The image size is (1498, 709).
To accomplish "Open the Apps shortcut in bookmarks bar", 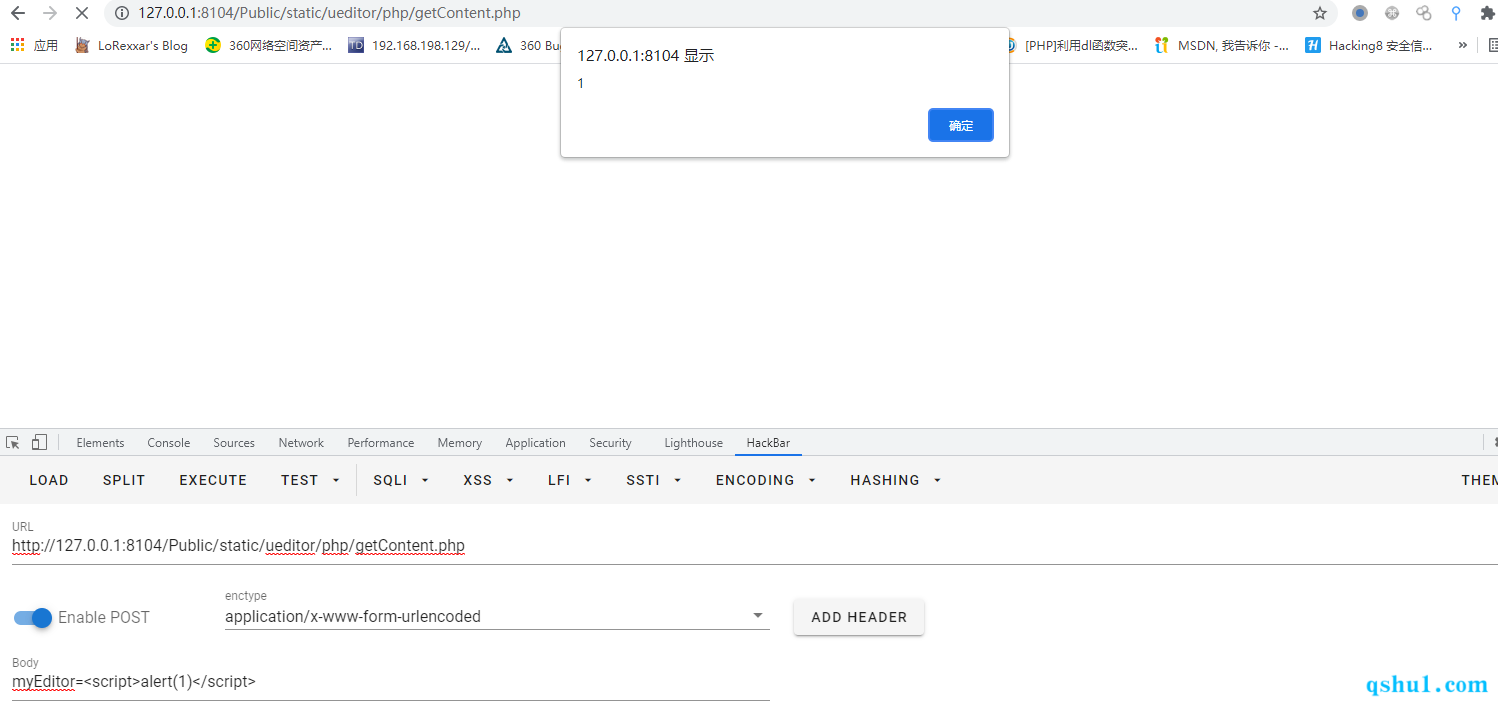I will click(x=35, y=45).
